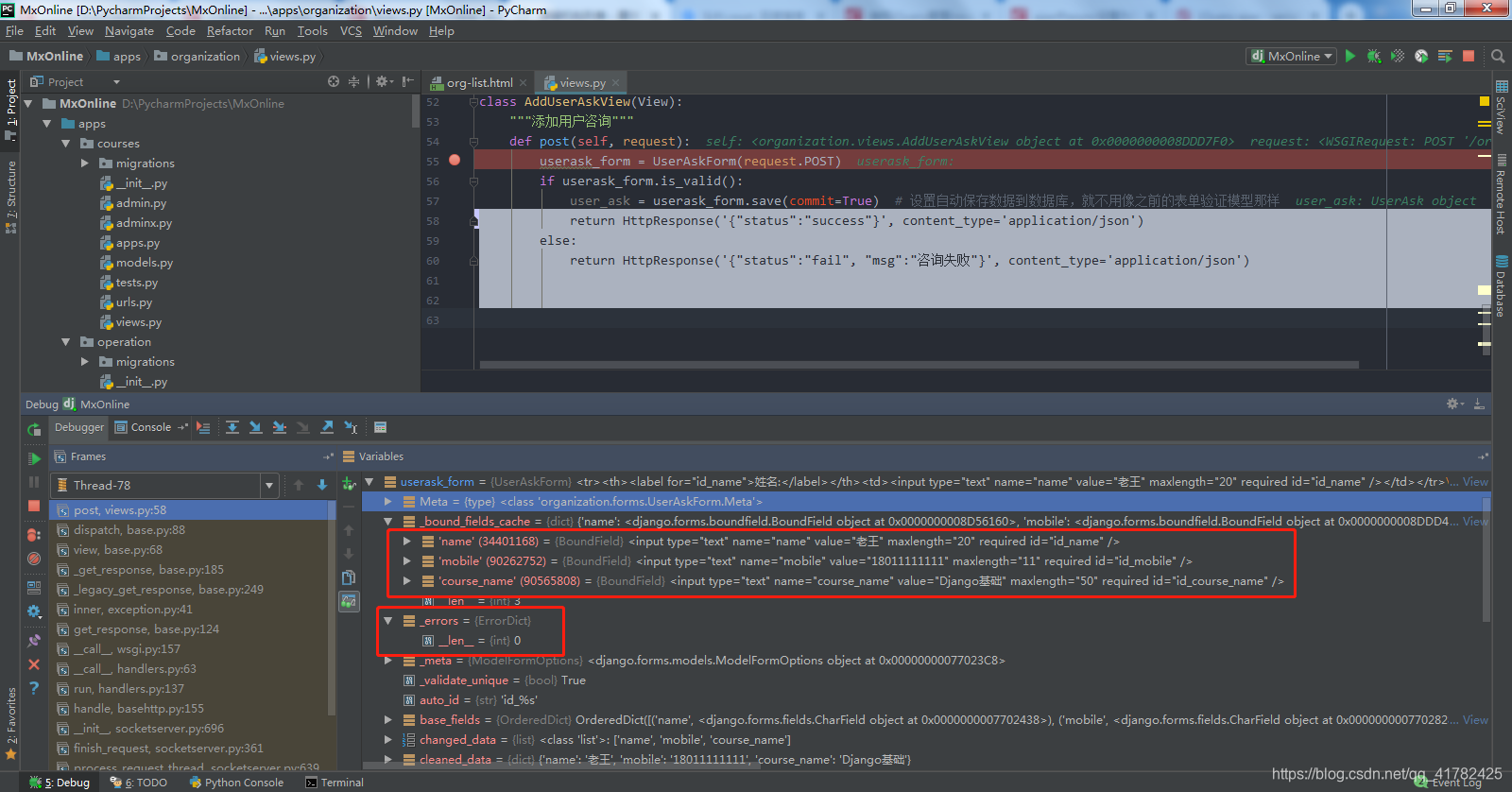Expand the cleaned_data variable node
The height and width of the screenshot is (792, 1512).
(387, 760)
